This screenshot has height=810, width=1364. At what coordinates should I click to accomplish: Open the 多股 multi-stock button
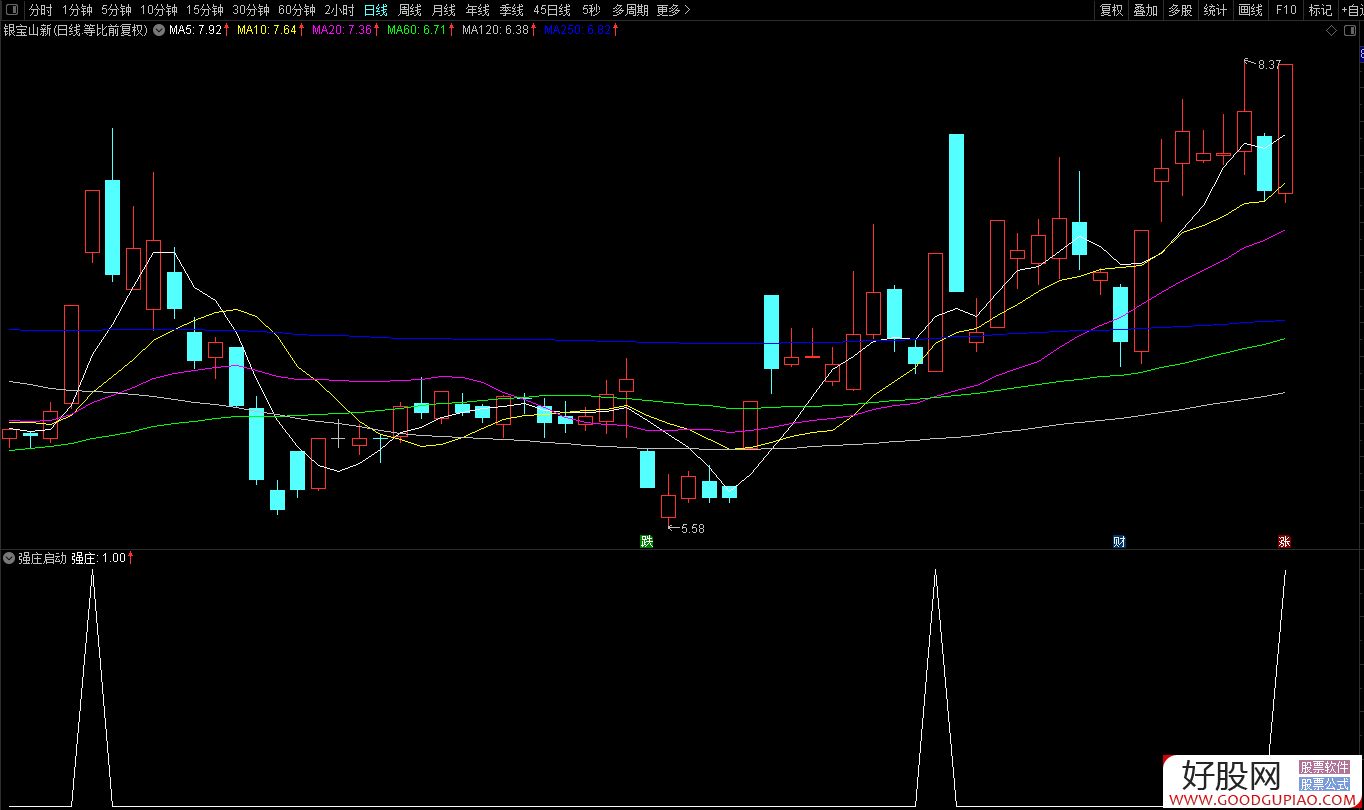[1180, 10]
